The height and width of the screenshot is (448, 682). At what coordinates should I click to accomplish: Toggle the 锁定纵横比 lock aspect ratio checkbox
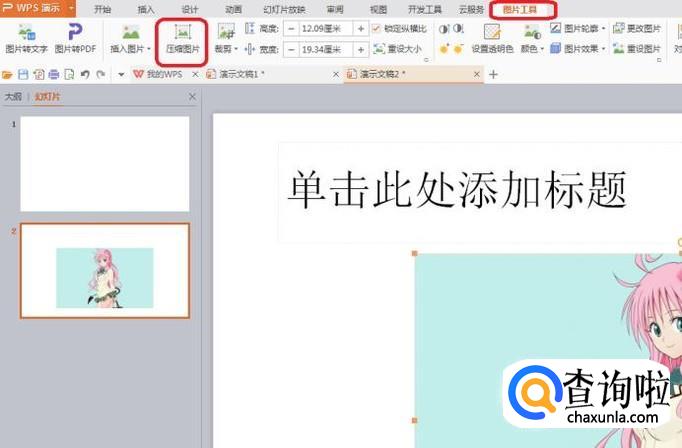[377, 29]
